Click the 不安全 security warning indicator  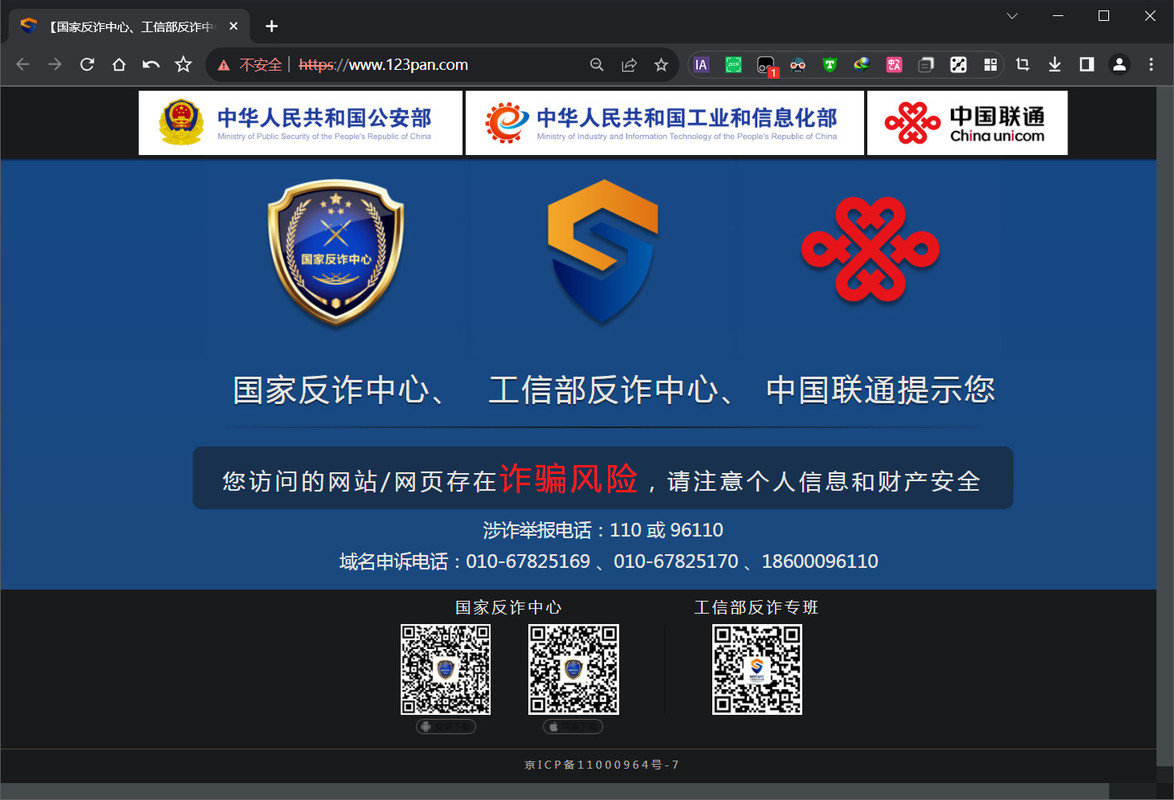250,65
